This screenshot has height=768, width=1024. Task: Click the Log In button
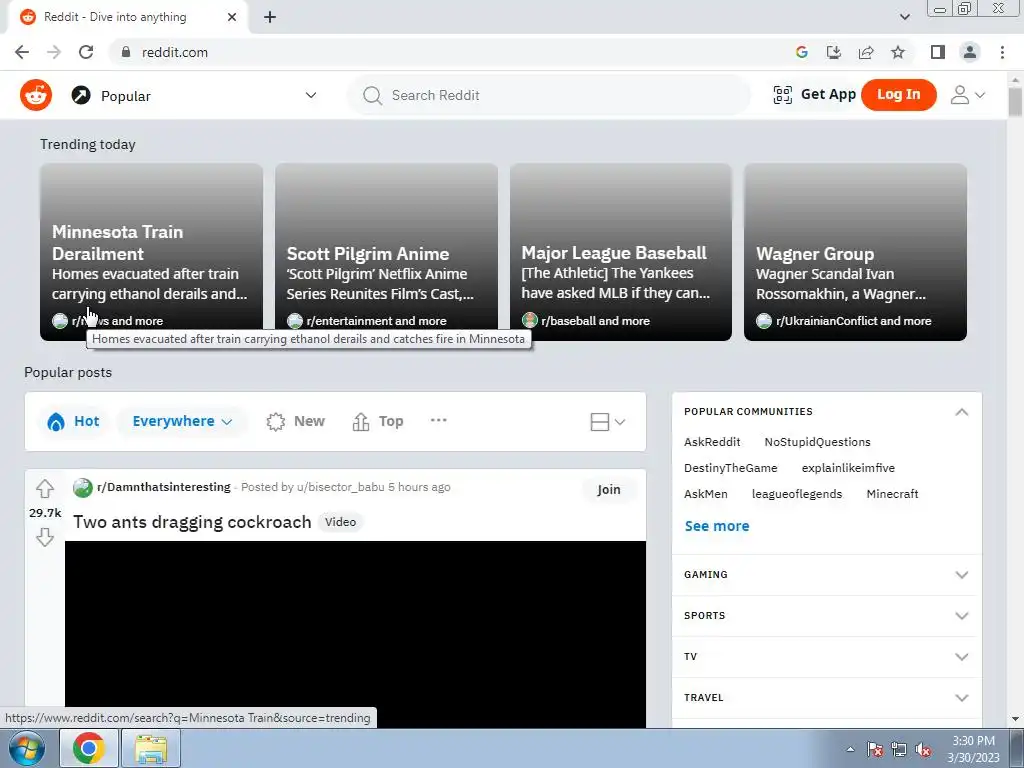[899, 95]
